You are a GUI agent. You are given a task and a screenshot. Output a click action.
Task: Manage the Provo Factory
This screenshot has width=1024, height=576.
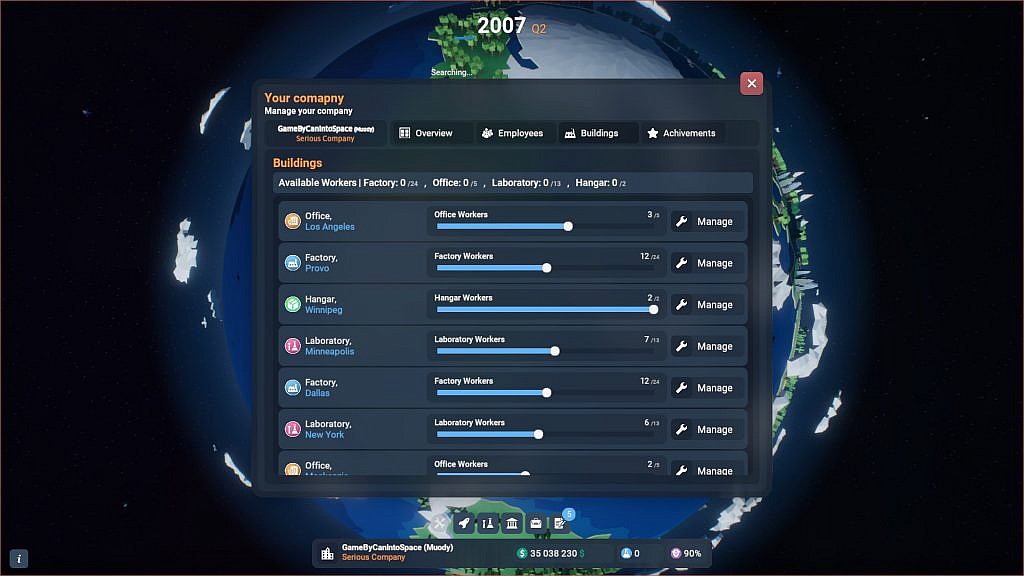click(x=707, y=263)
